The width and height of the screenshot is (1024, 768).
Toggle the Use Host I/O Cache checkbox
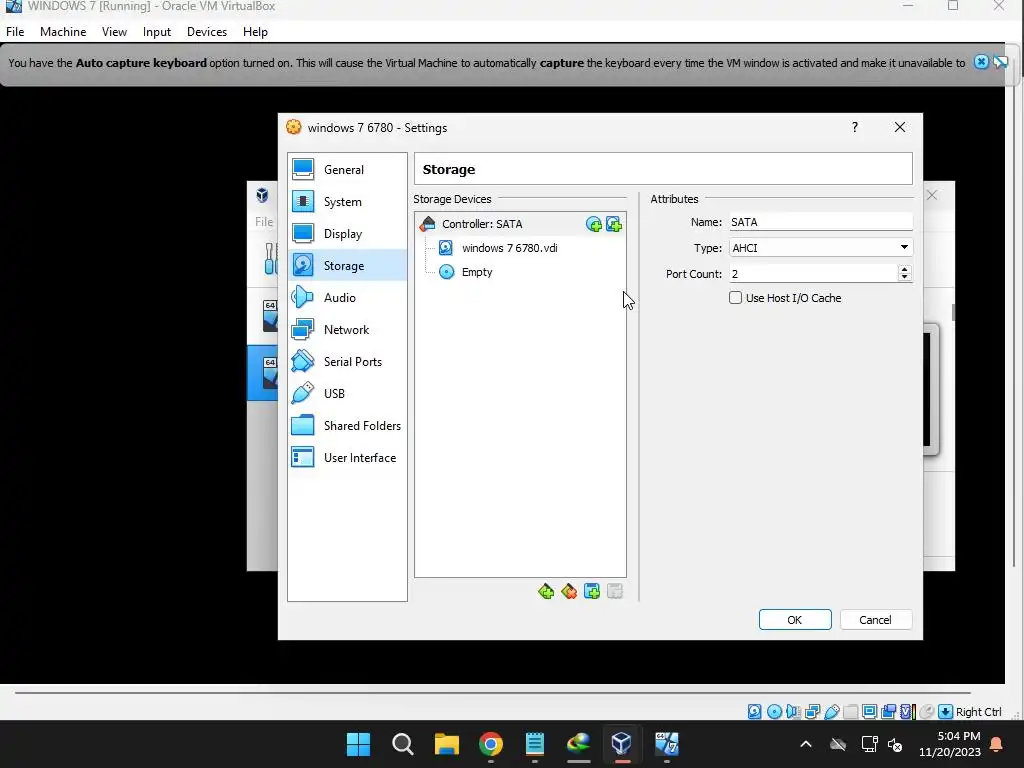pos(735,298)
